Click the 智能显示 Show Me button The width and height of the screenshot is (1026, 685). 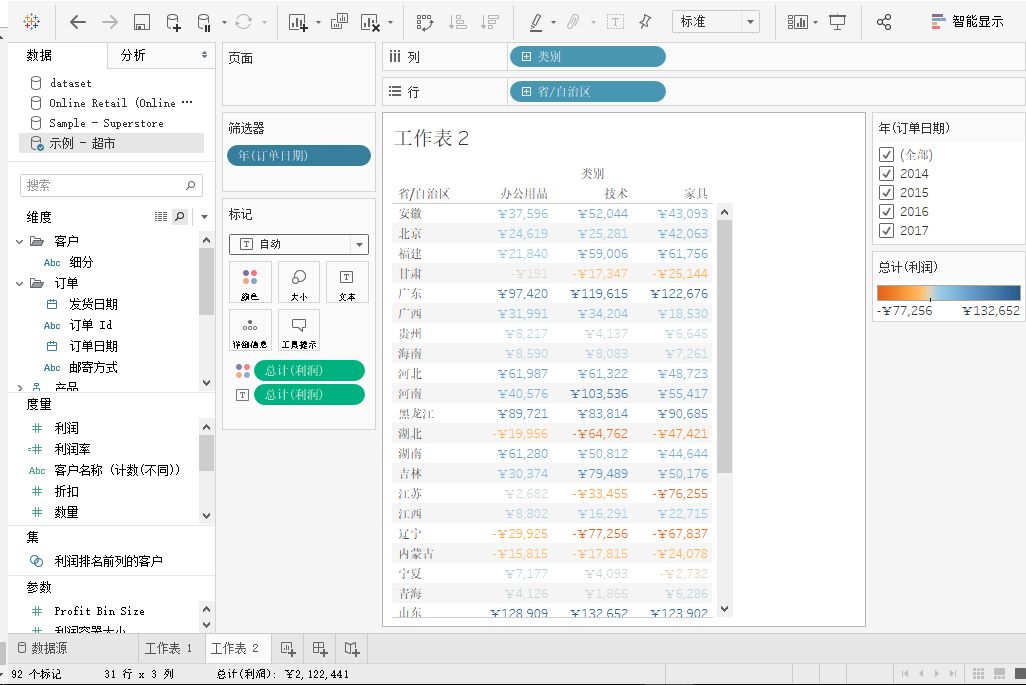(966, 22)
